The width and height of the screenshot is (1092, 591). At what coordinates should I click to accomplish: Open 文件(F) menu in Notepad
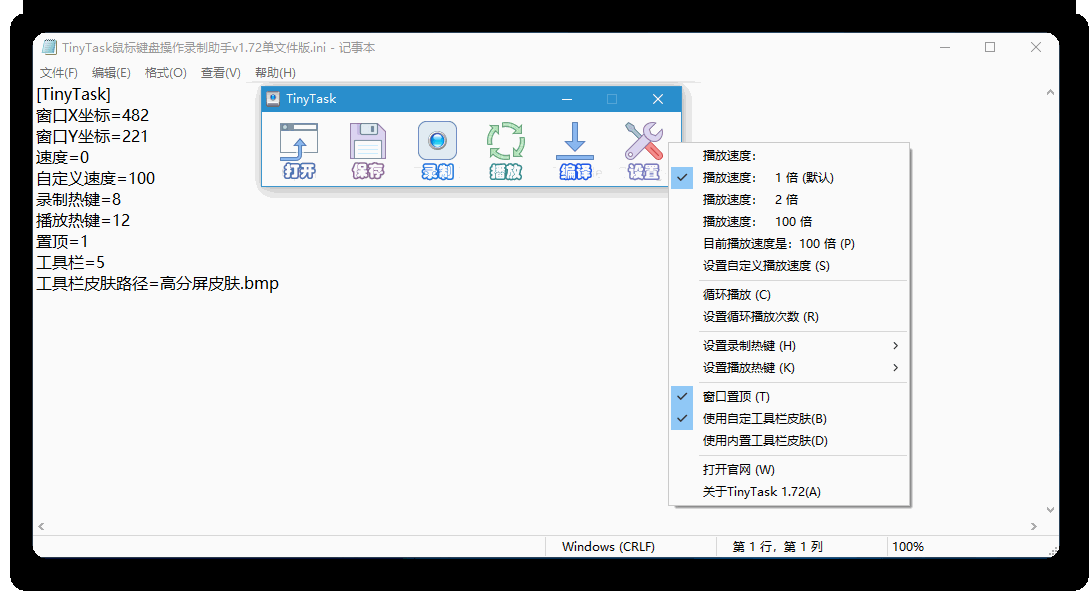pyautogui.click(x=58, y=72)
